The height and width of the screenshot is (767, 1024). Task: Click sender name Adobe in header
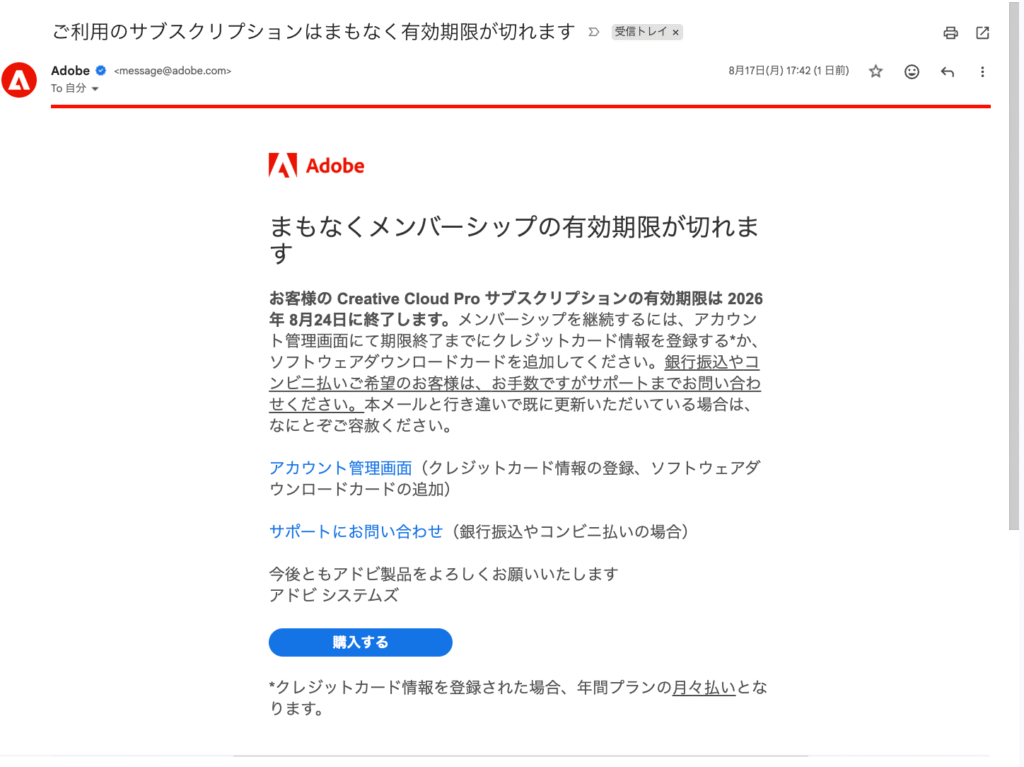pos(70,71)
